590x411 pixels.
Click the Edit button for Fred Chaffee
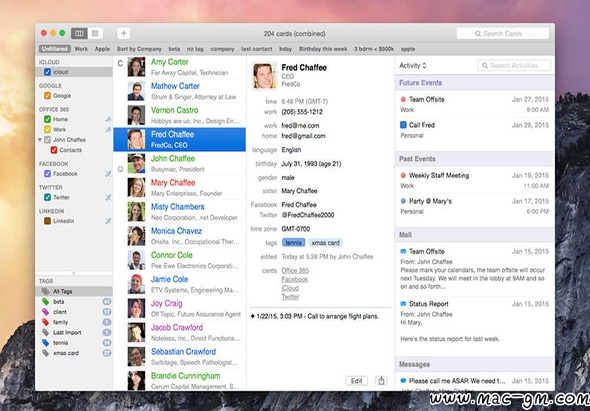pyautogui.click(x=356, y=381)
